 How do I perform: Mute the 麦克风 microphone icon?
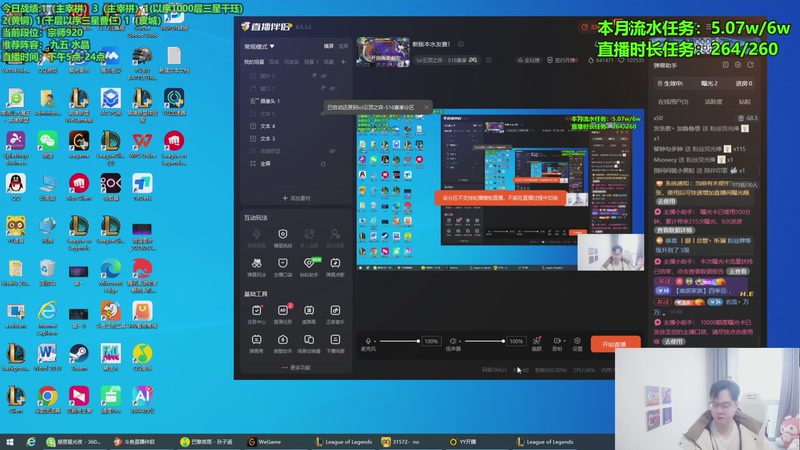[368, 341]
